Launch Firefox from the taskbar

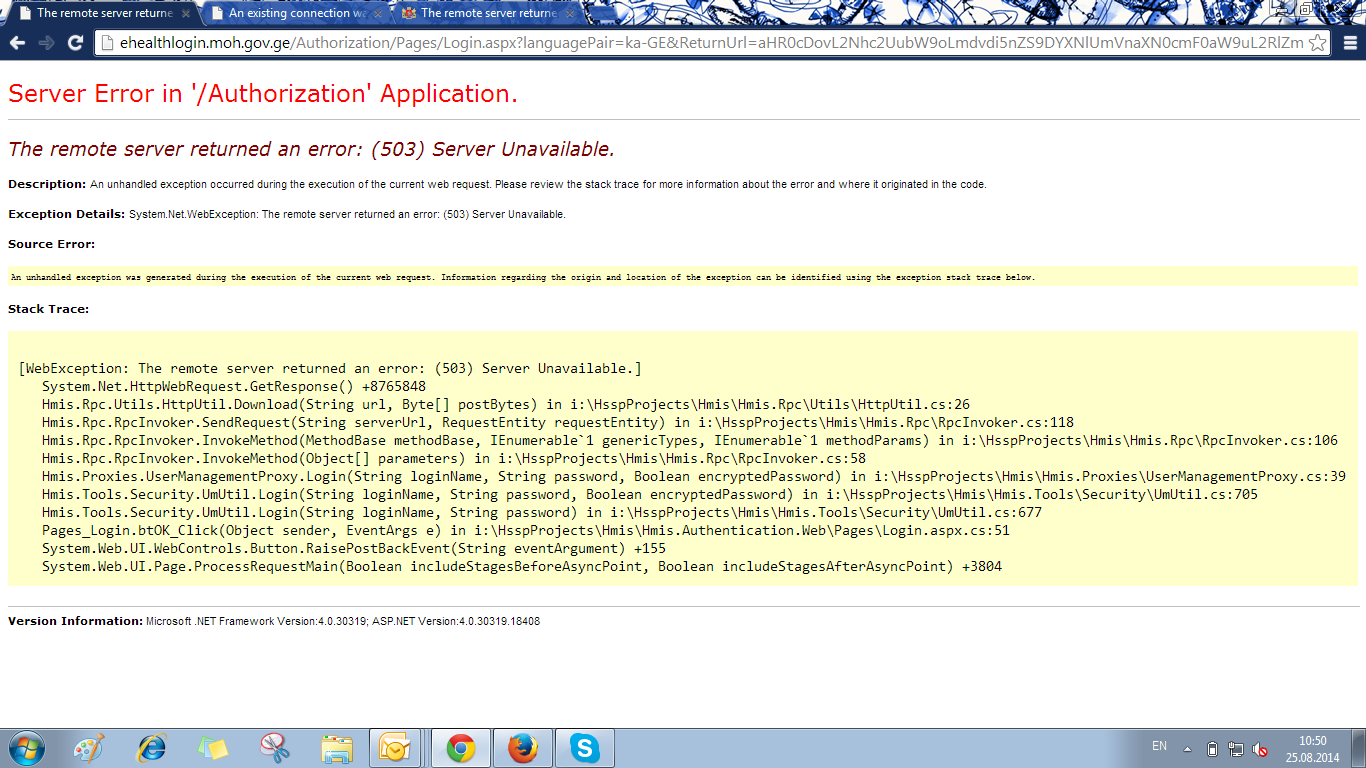522,748
